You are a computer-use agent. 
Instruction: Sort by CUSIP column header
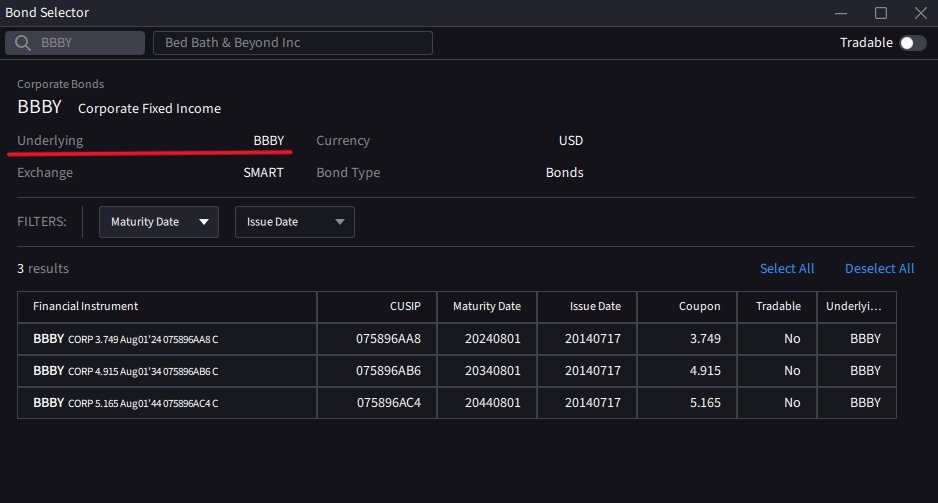point(377,307)
